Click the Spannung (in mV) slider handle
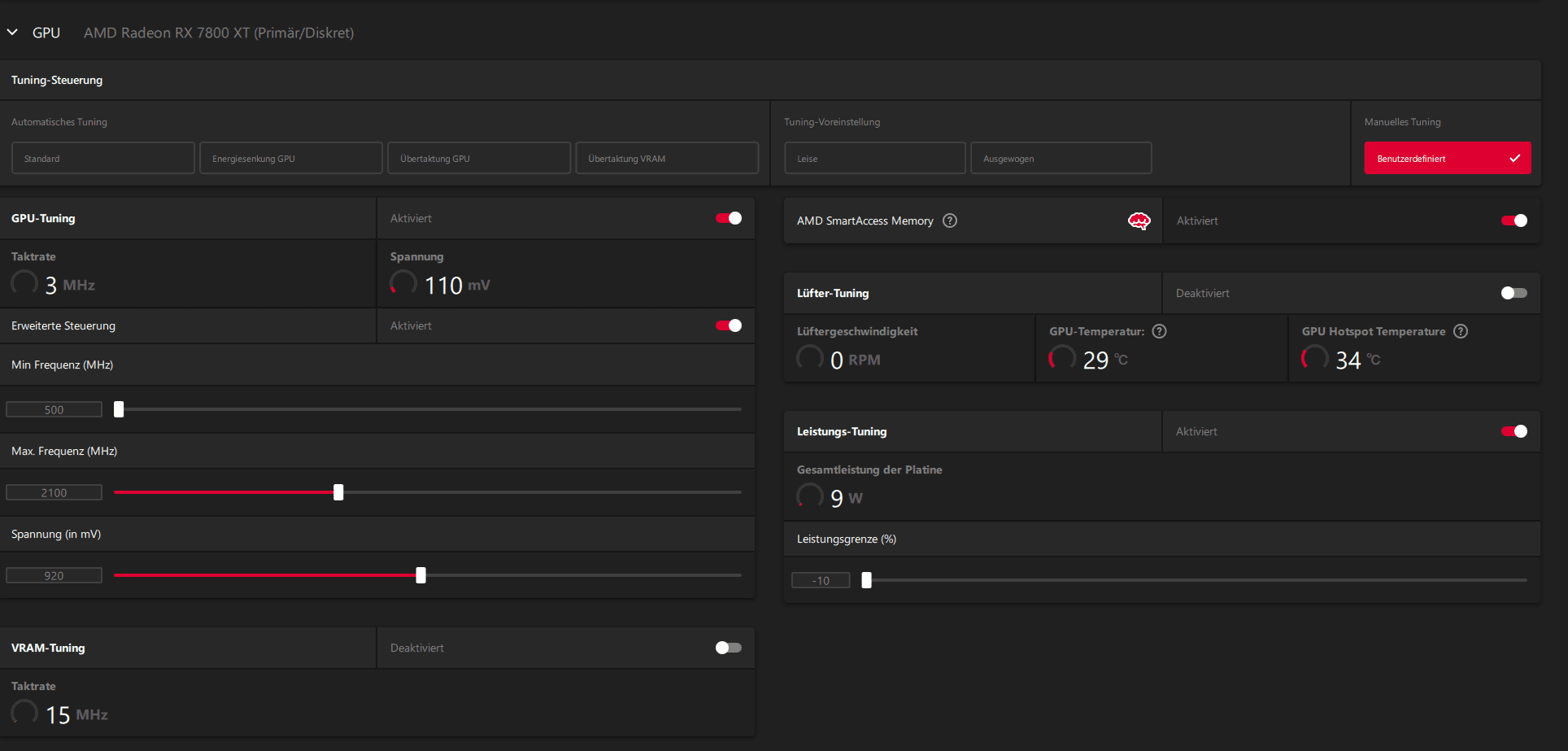Viewport: 1568px width, 751px height. pyautogui.click(x=420, y=575)
